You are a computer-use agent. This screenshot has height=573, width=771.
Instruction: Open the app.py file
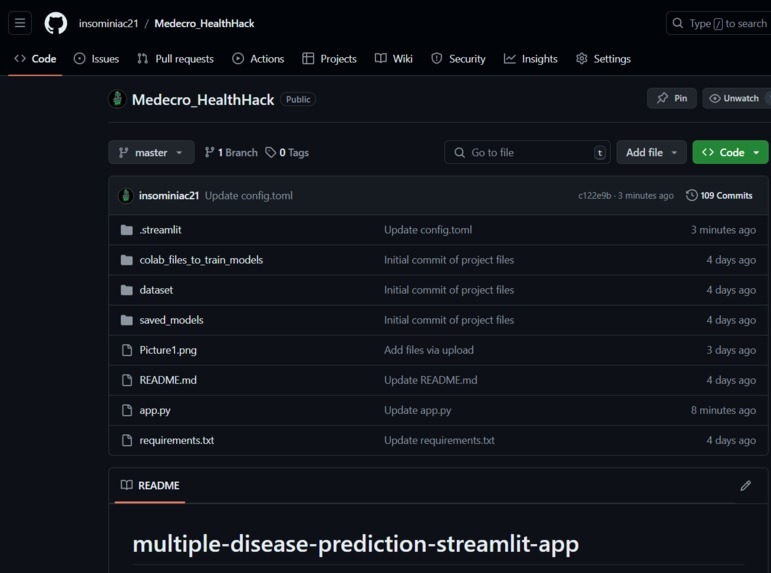coord(155,410)
